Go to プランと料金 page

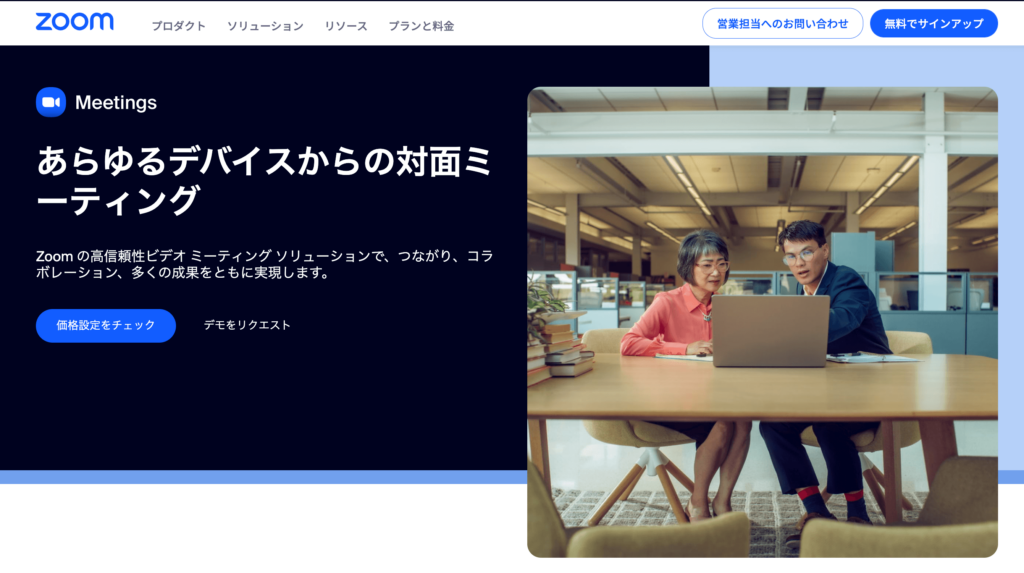point(421,26)
